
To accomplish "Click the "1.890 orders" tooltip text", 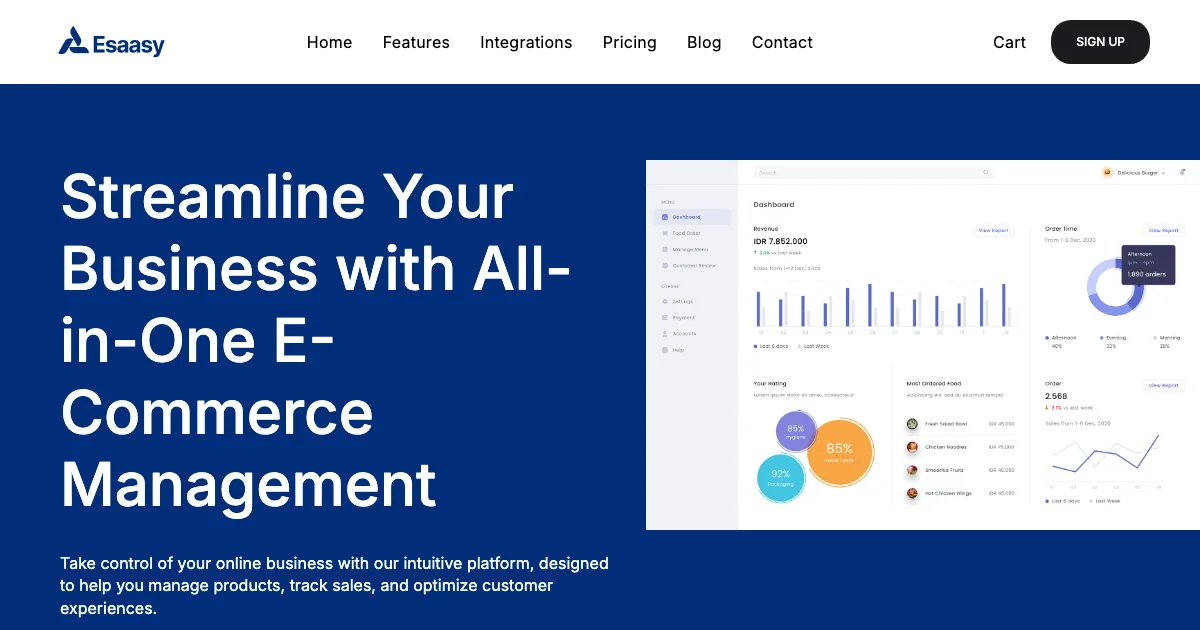I will 1146,274.
